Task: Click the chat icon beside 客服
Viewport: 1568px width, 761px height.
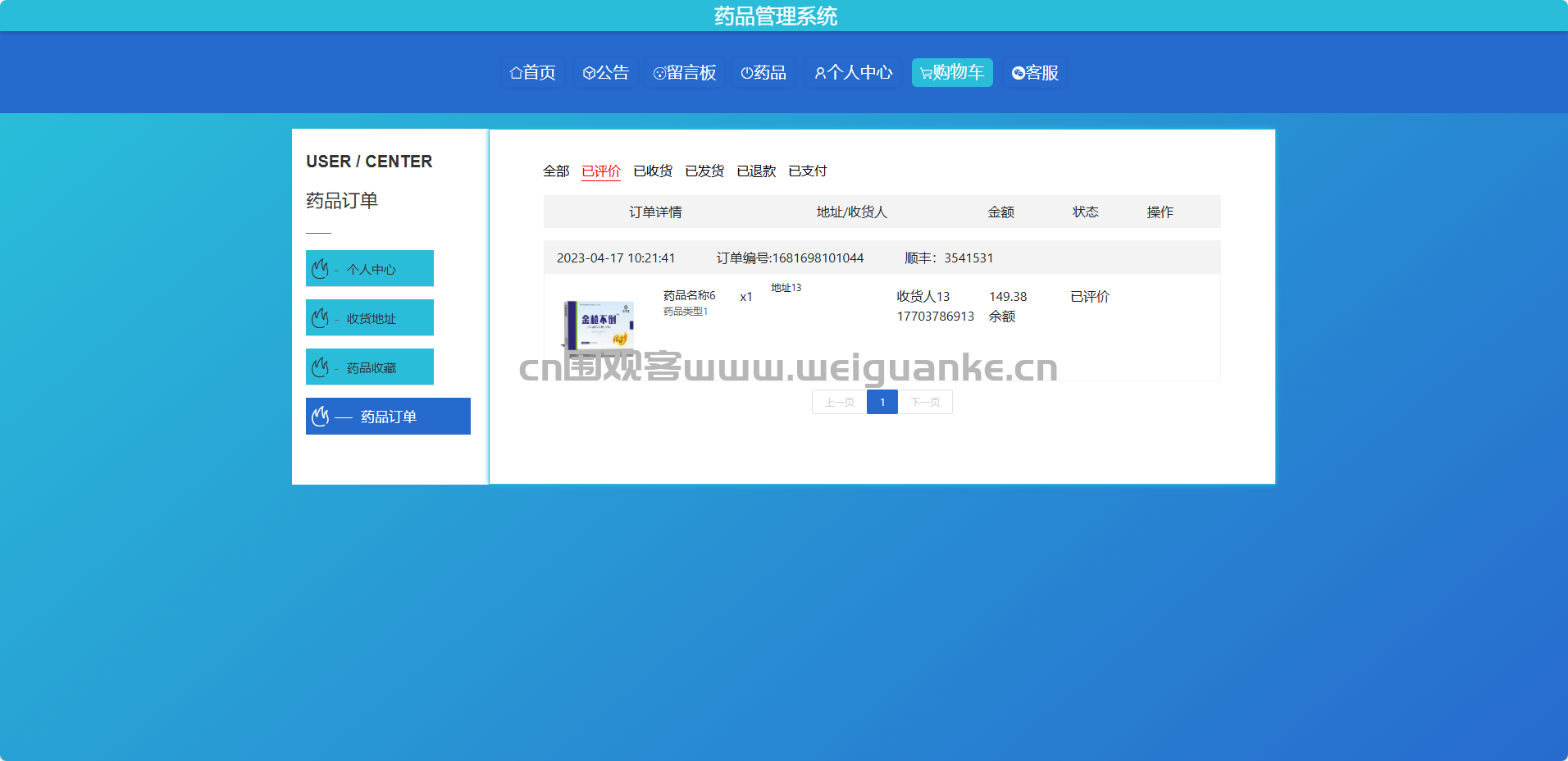Action: 1019,73
